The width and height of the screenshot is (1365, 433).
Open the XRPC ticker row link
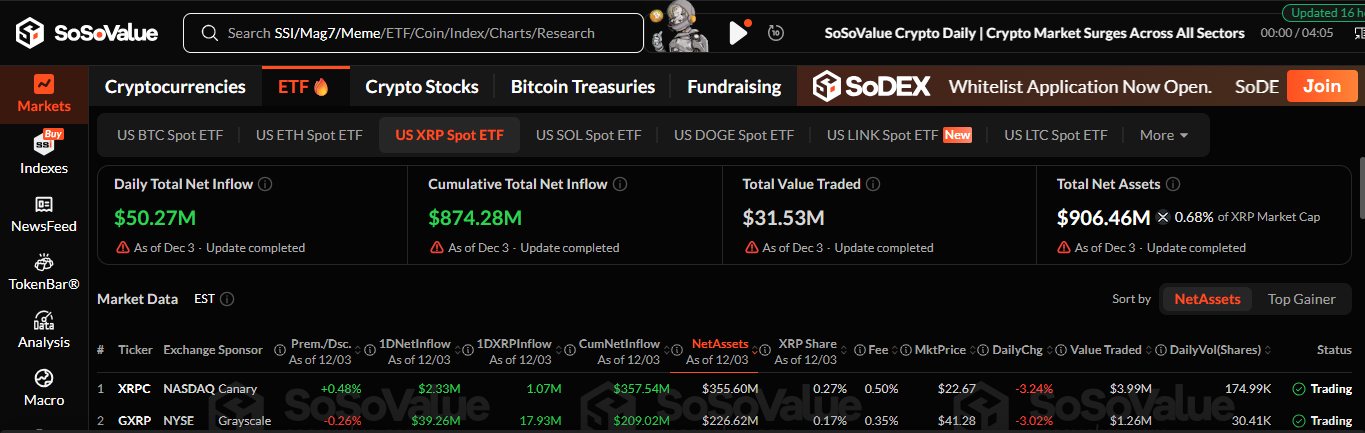133,389
